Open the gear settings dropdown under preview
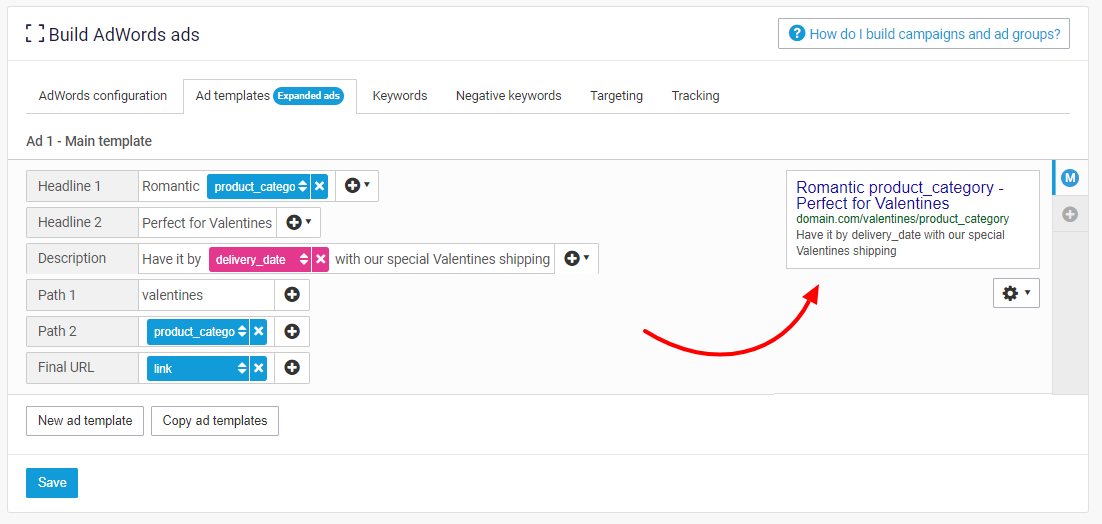Viewport: 1102px width, 524px height. click(1015, 293)
